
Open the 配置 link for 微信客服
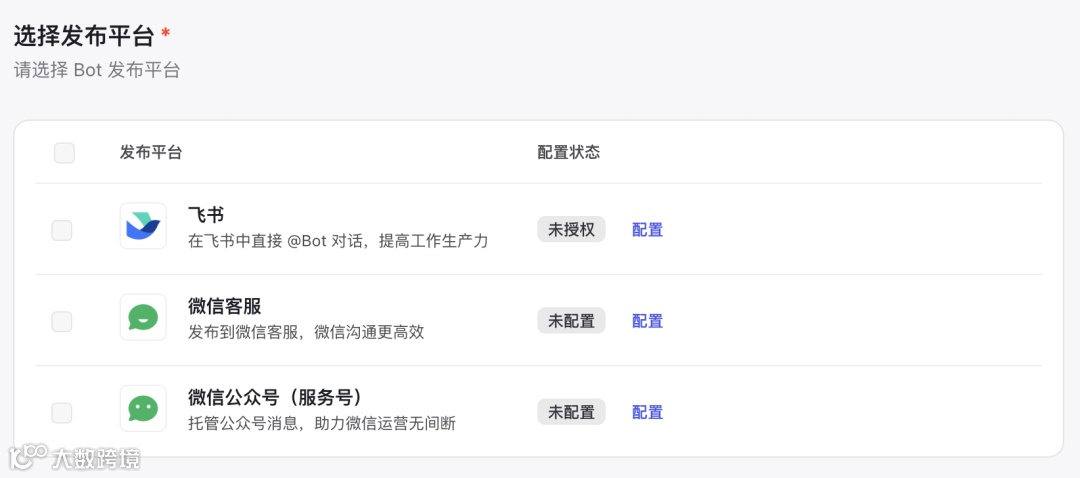647,321
